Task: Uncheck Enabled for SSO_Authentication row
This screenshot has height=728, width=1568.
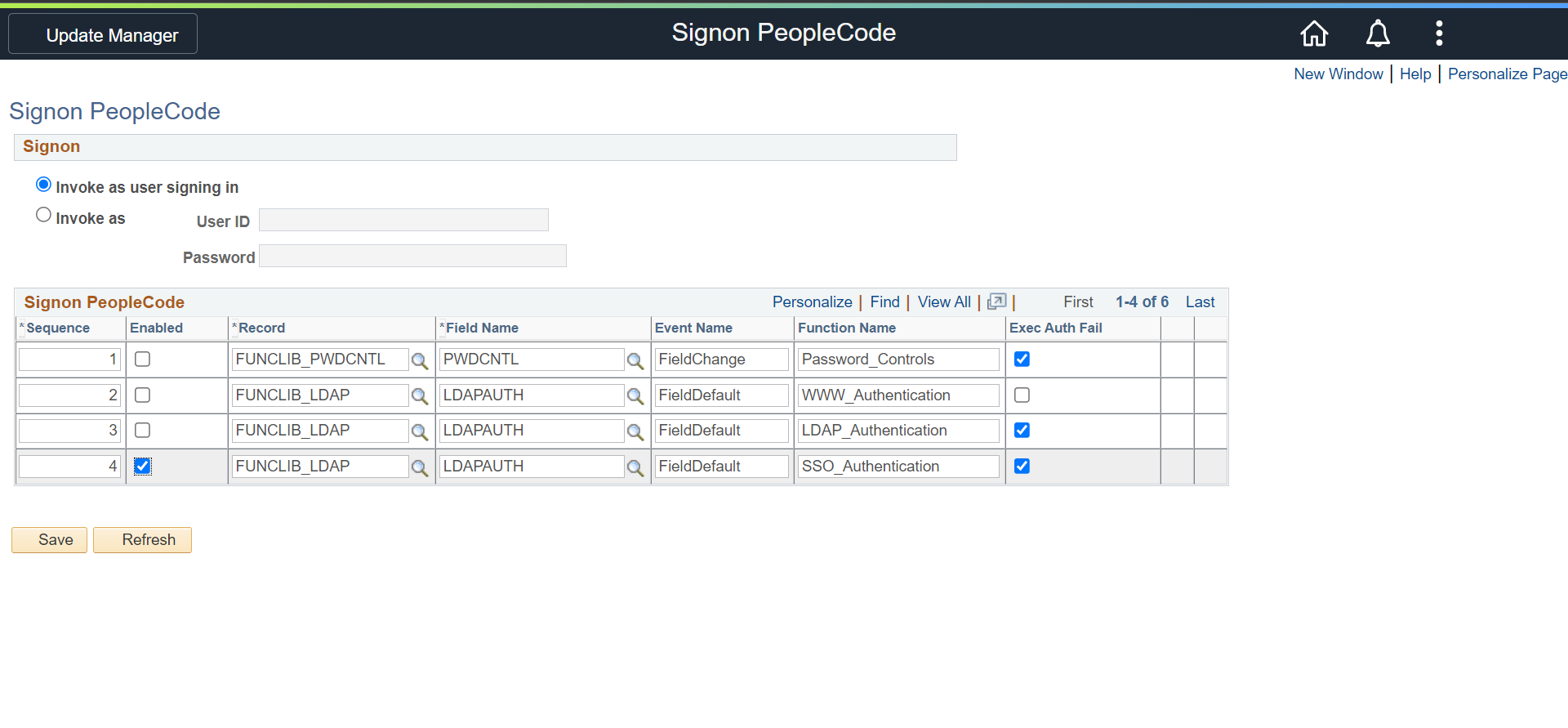Action: click(x=142, y=466)
